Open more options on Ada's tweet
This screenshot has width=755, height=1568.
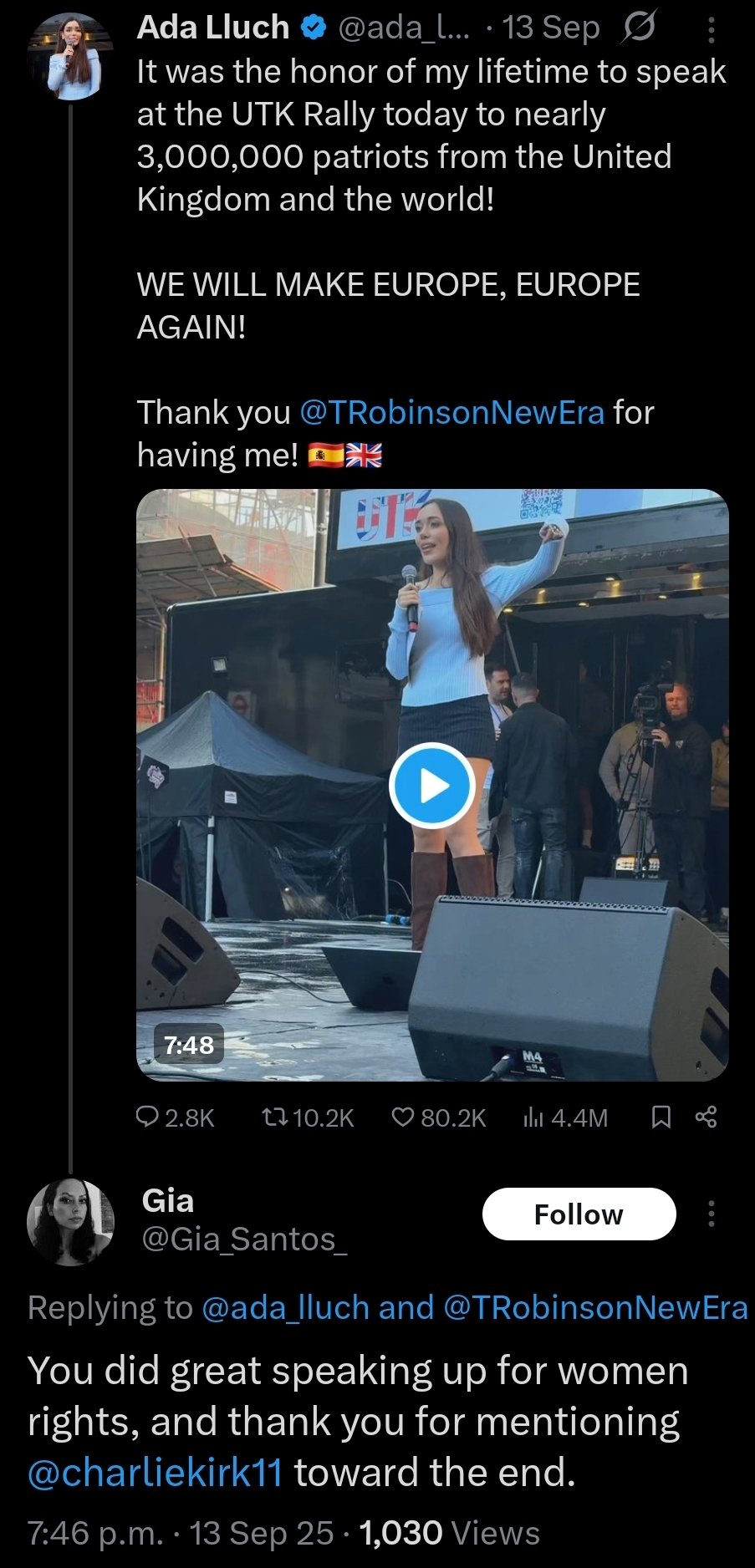[711, 31]
